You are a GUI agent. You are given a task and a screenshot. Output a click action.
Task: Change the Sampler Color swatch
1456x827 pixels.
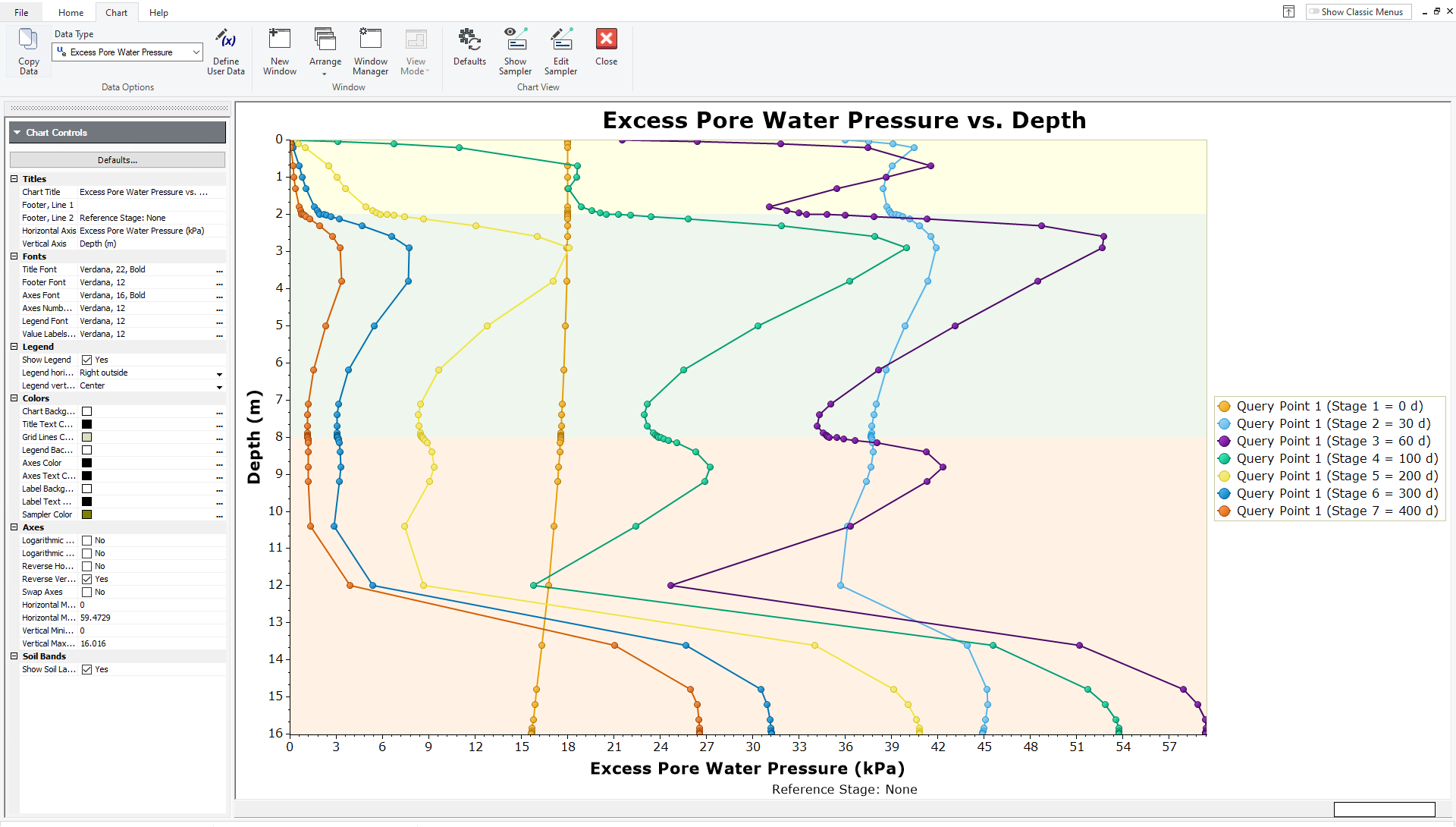point(86,514)
